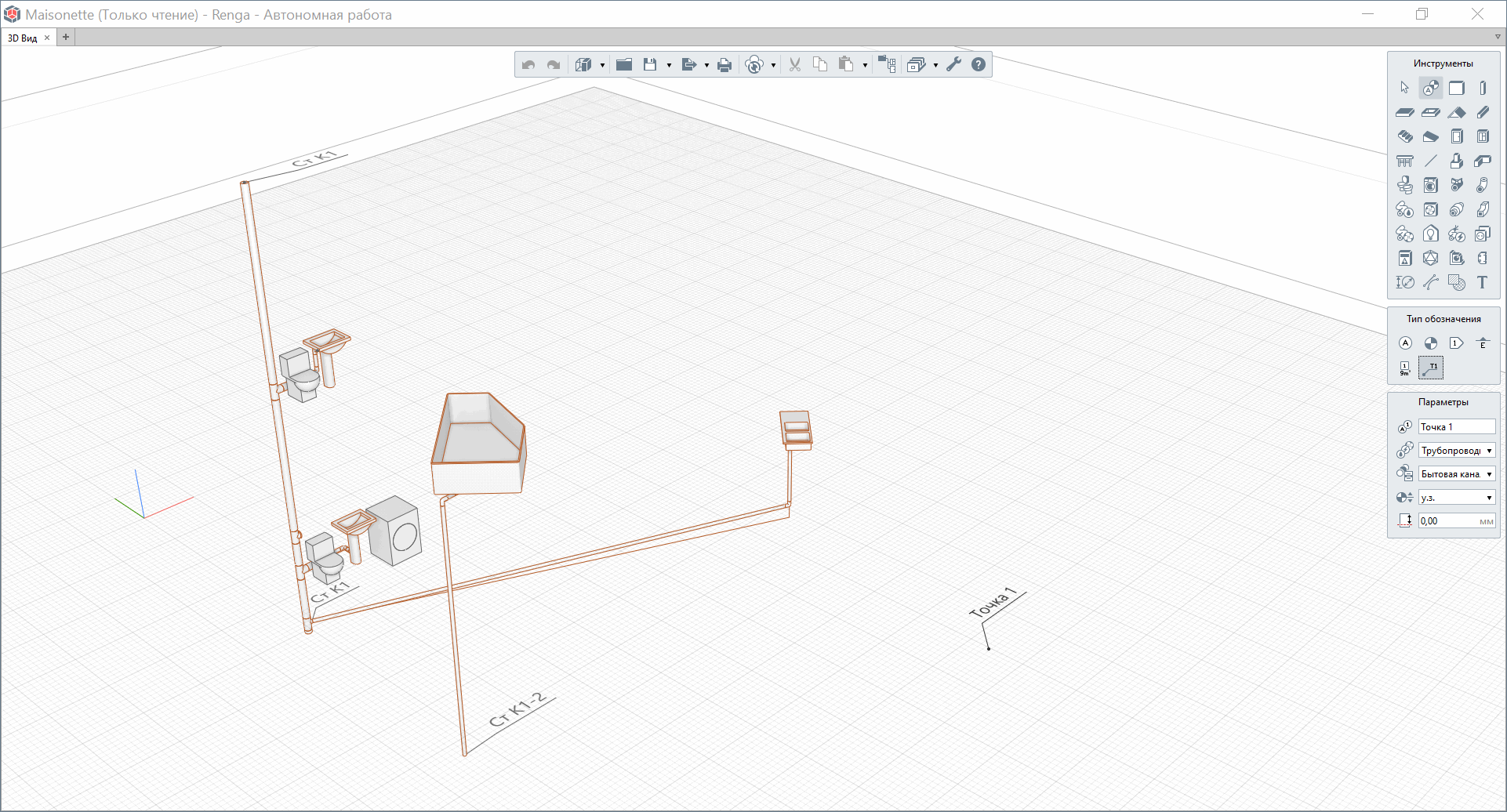Select the Ramp tool
The image size is (1507, 812).
tap(1431, 136)
